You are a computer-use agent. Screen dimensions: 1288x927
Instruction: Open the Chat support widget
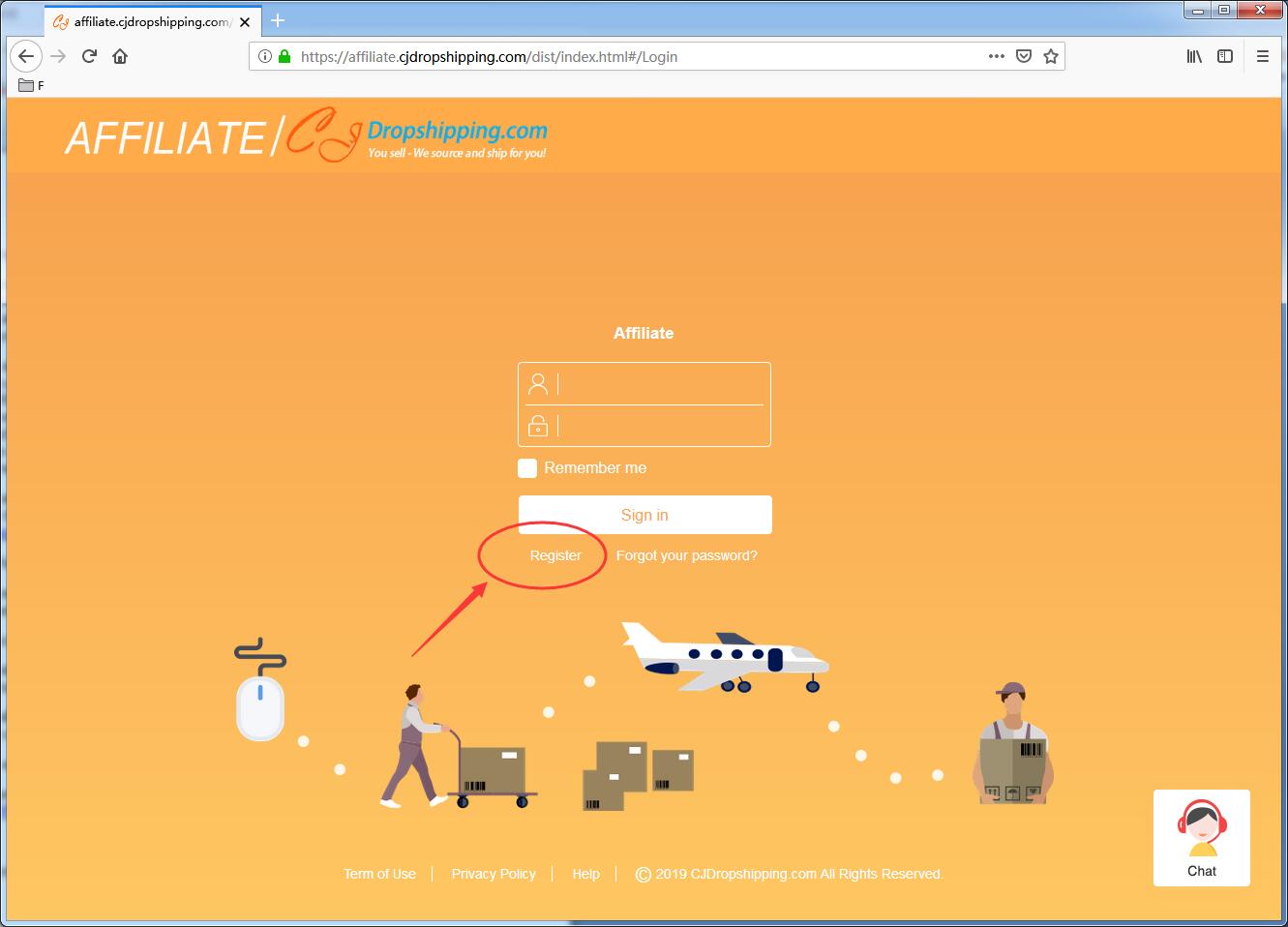(x=1201, y=838)
